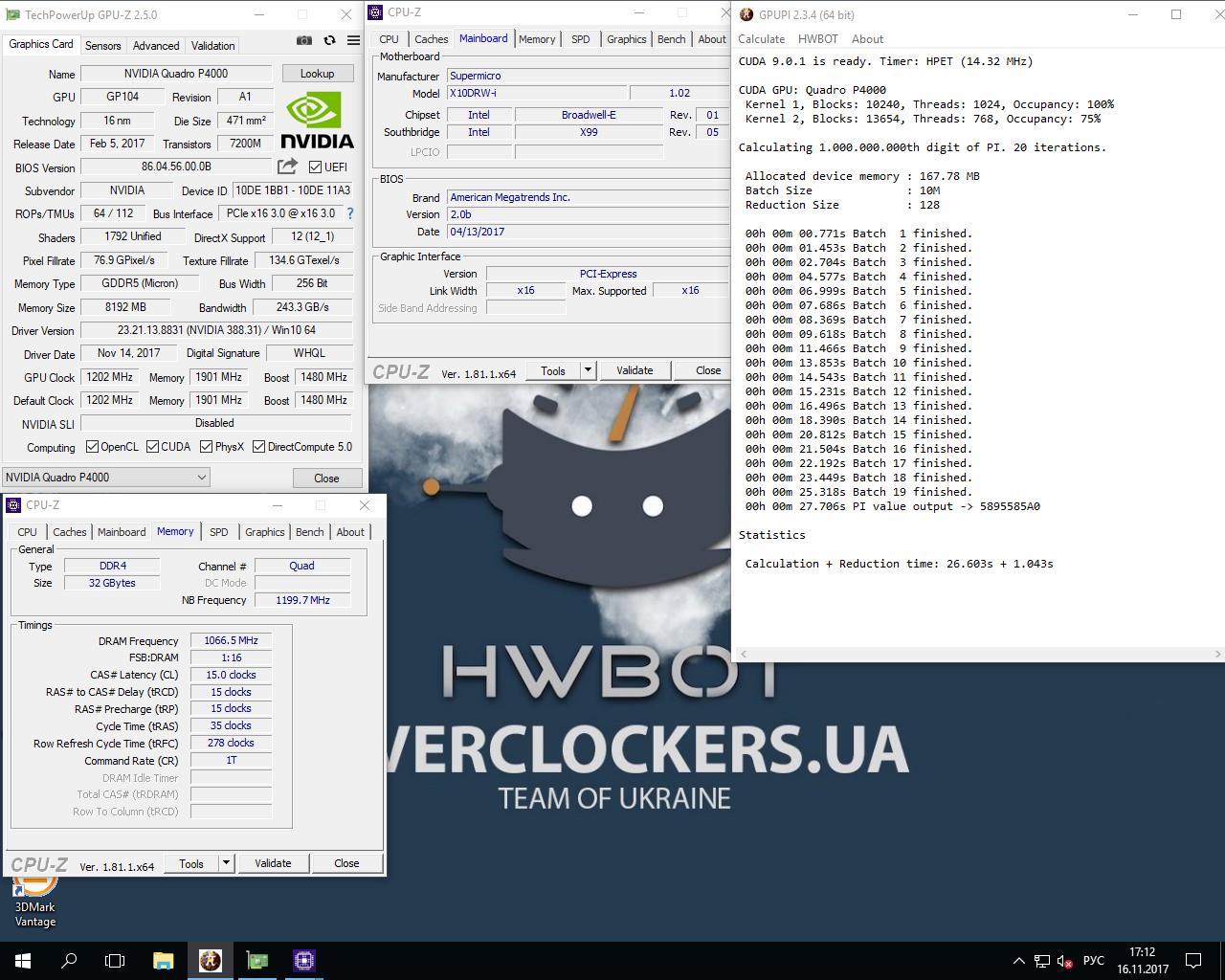Click the Bus Interface question mark icon
The height and width of the screenshot is (980, 1225).
(x=349, y=213)
